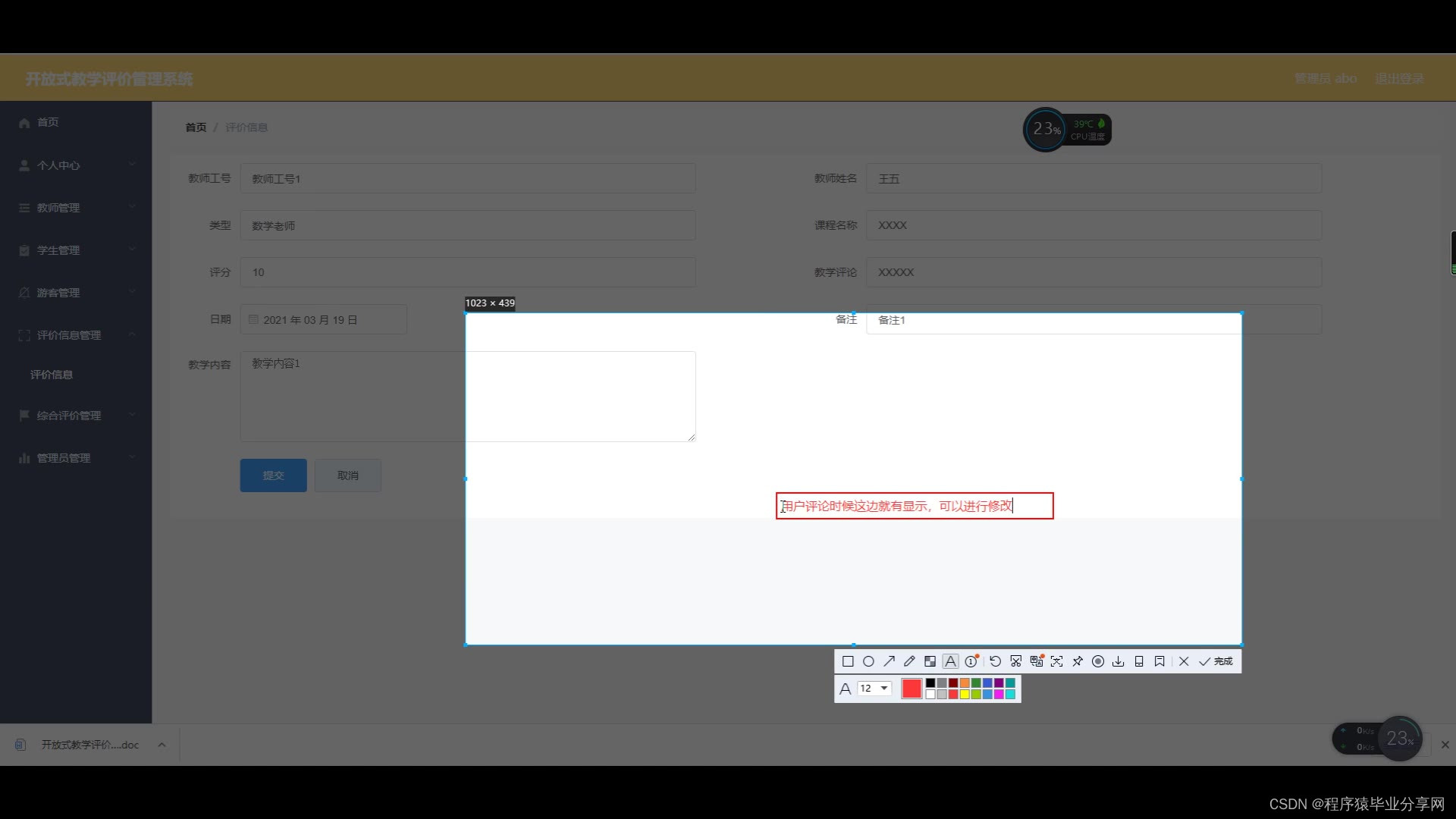Screen dimensions: 1456x819
Task: Click the red annotation text box
Action: [x=915, y=506]
